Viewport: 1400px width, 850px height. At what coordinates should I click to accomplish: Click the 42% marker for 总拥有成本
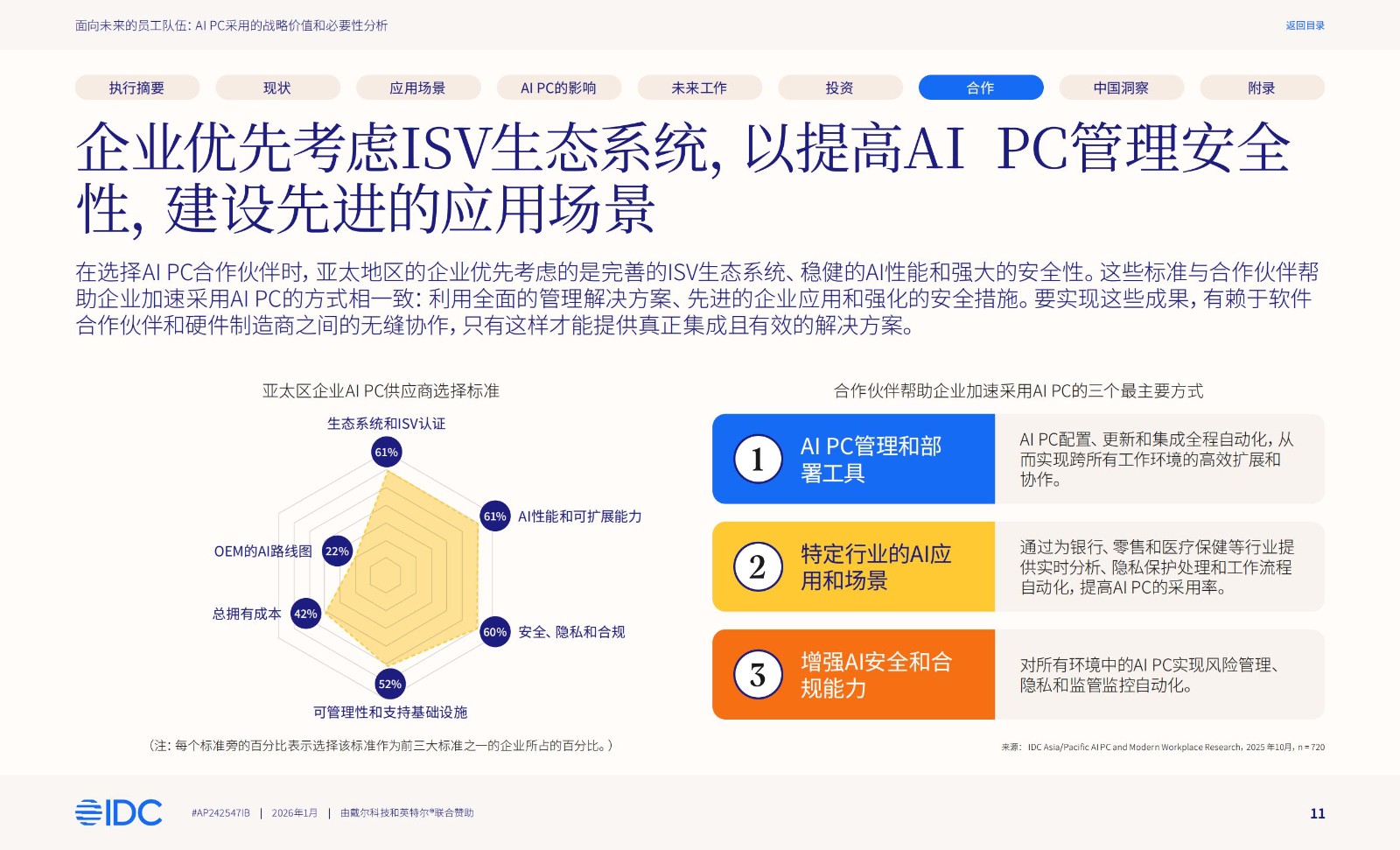point(305,614)
